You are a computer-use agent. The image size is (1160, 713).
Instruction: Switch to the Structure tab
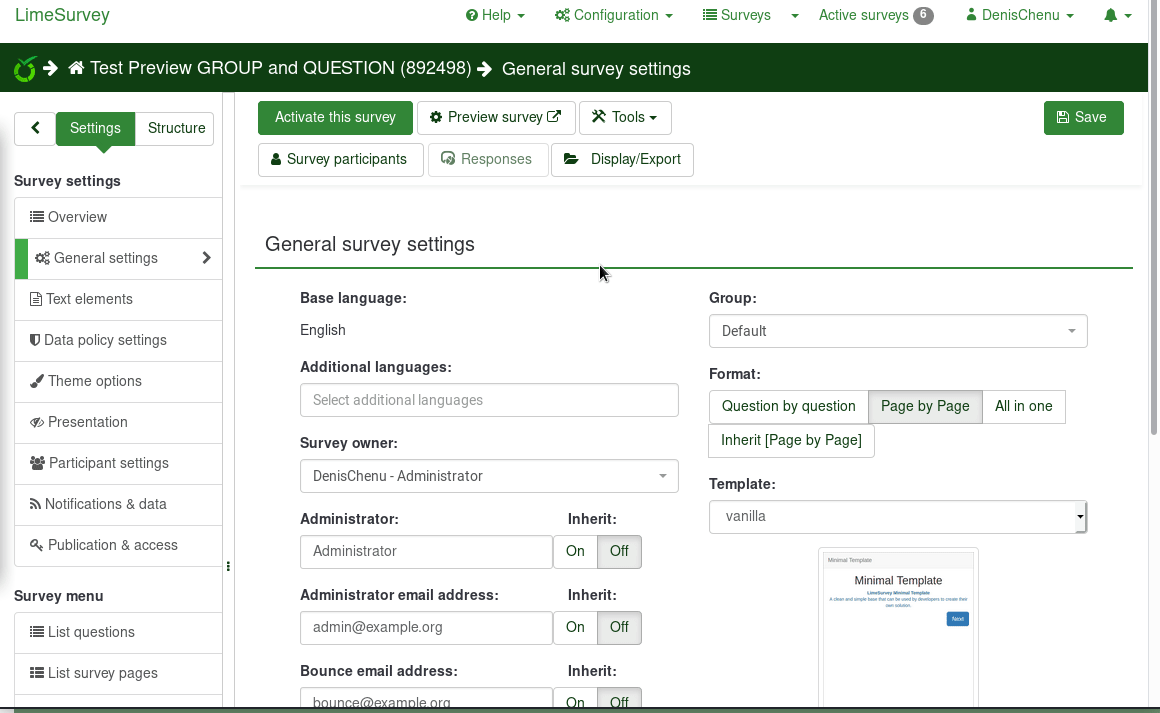pyautogui.click(x=176, y=128)
